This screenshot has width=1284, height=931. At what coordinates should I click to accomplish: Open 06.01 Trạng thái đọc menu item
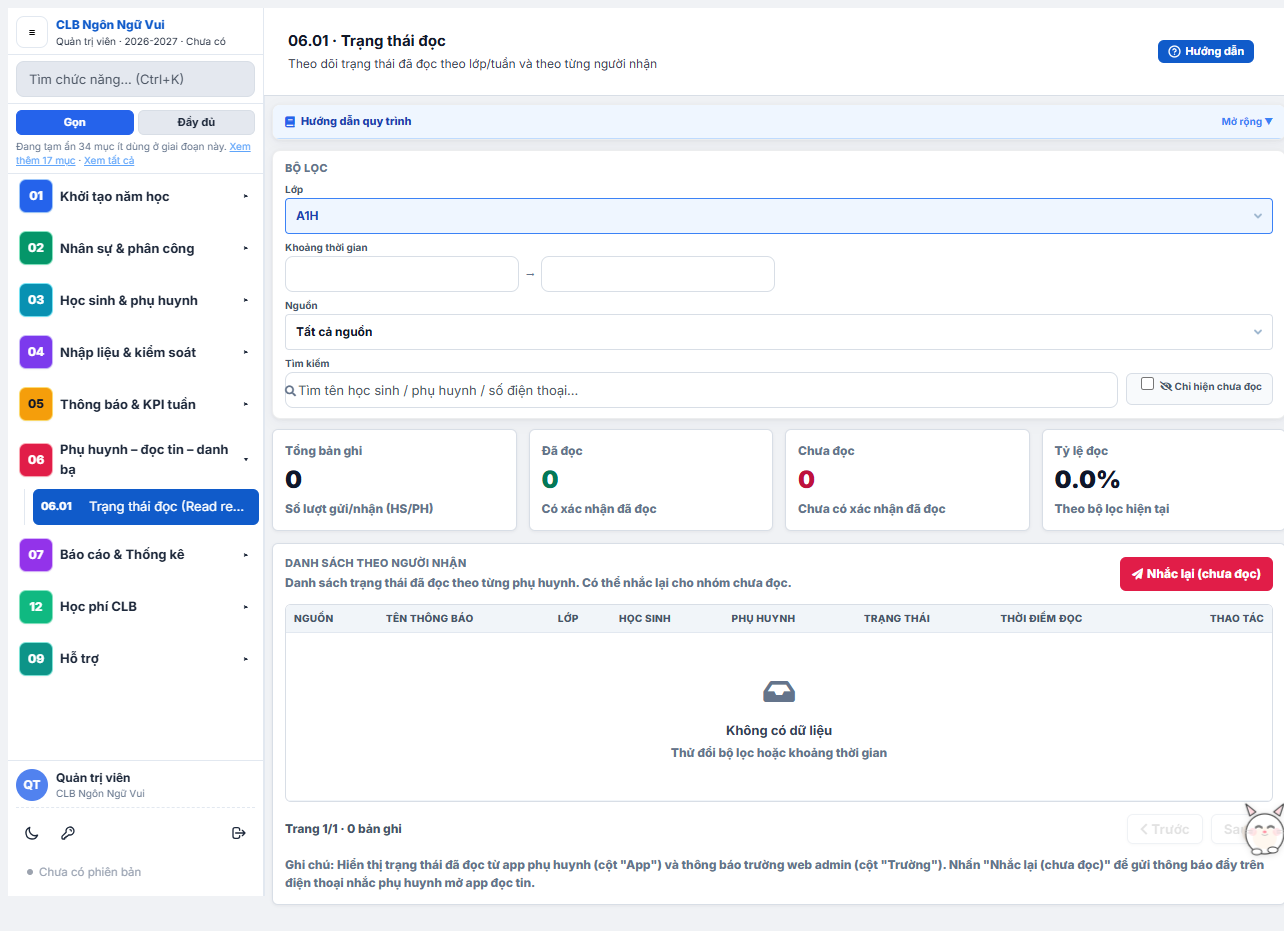pos(146,507)
